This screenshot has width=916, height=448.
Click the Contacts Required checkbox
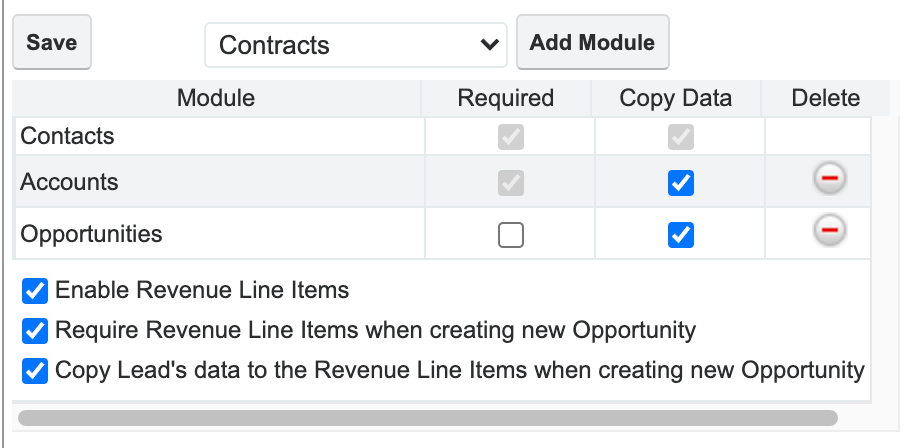511,138
